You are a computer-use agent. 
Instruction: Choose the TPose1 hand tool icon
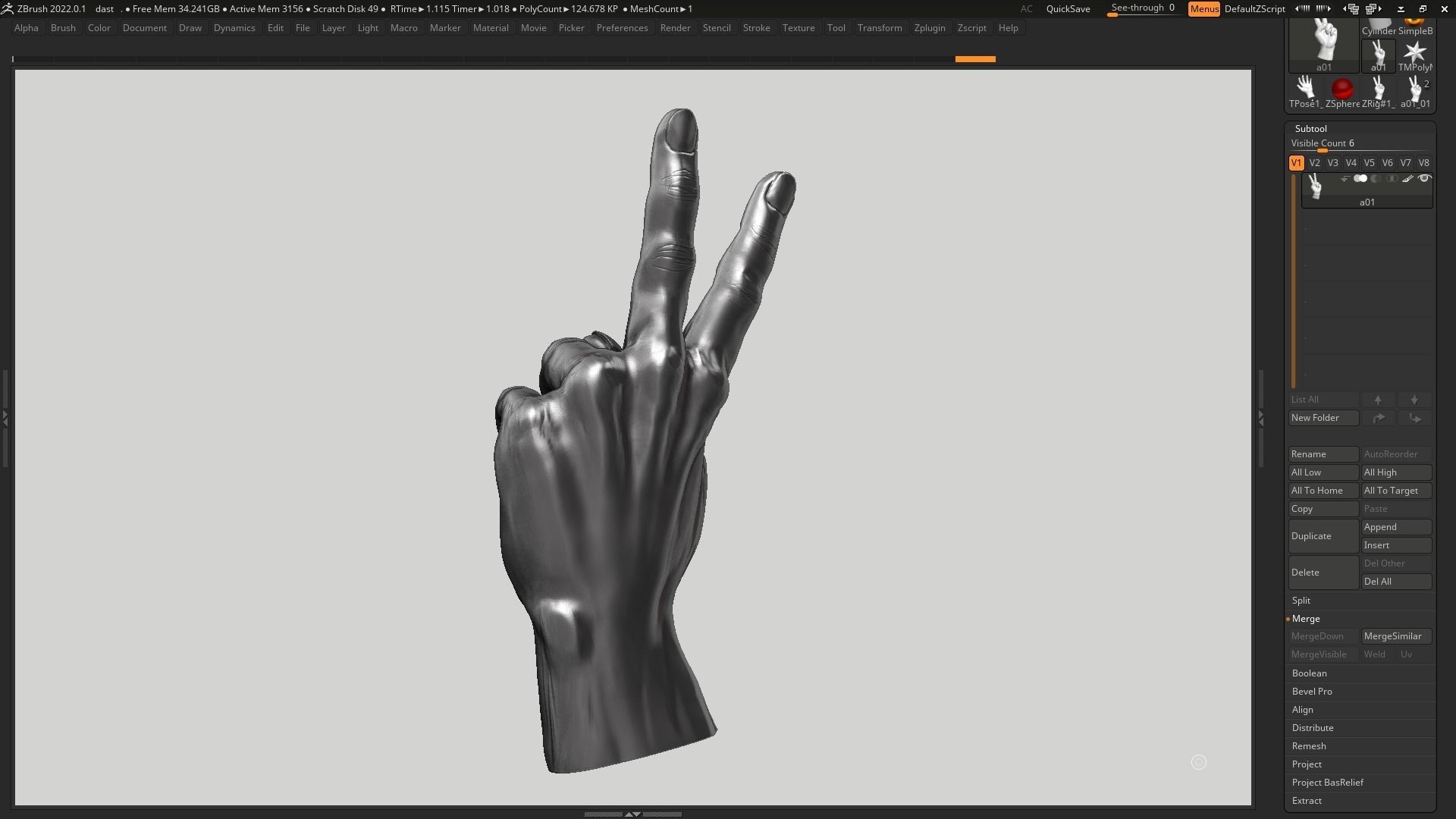tap(1305, 92)
